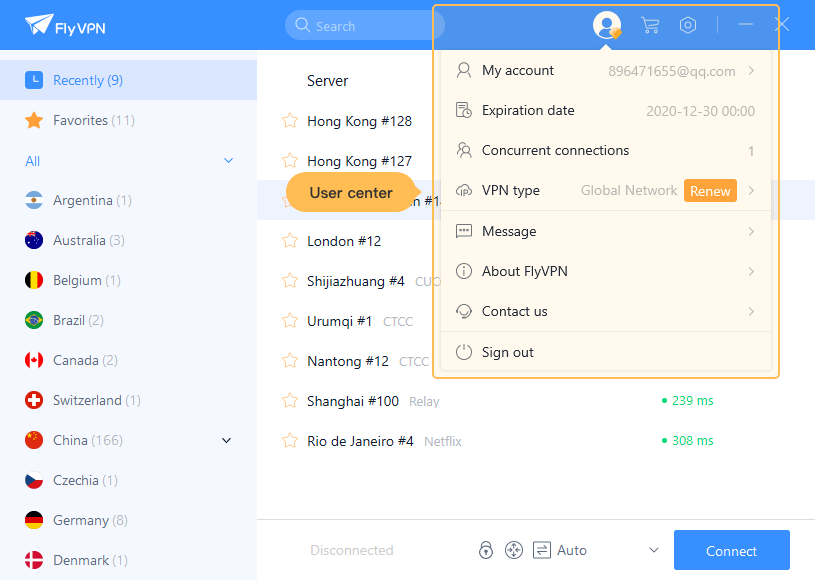Screen dimensions: 815x580
Task: Click the account email 896471655@qq.com
Action: (x=672, y=71)
